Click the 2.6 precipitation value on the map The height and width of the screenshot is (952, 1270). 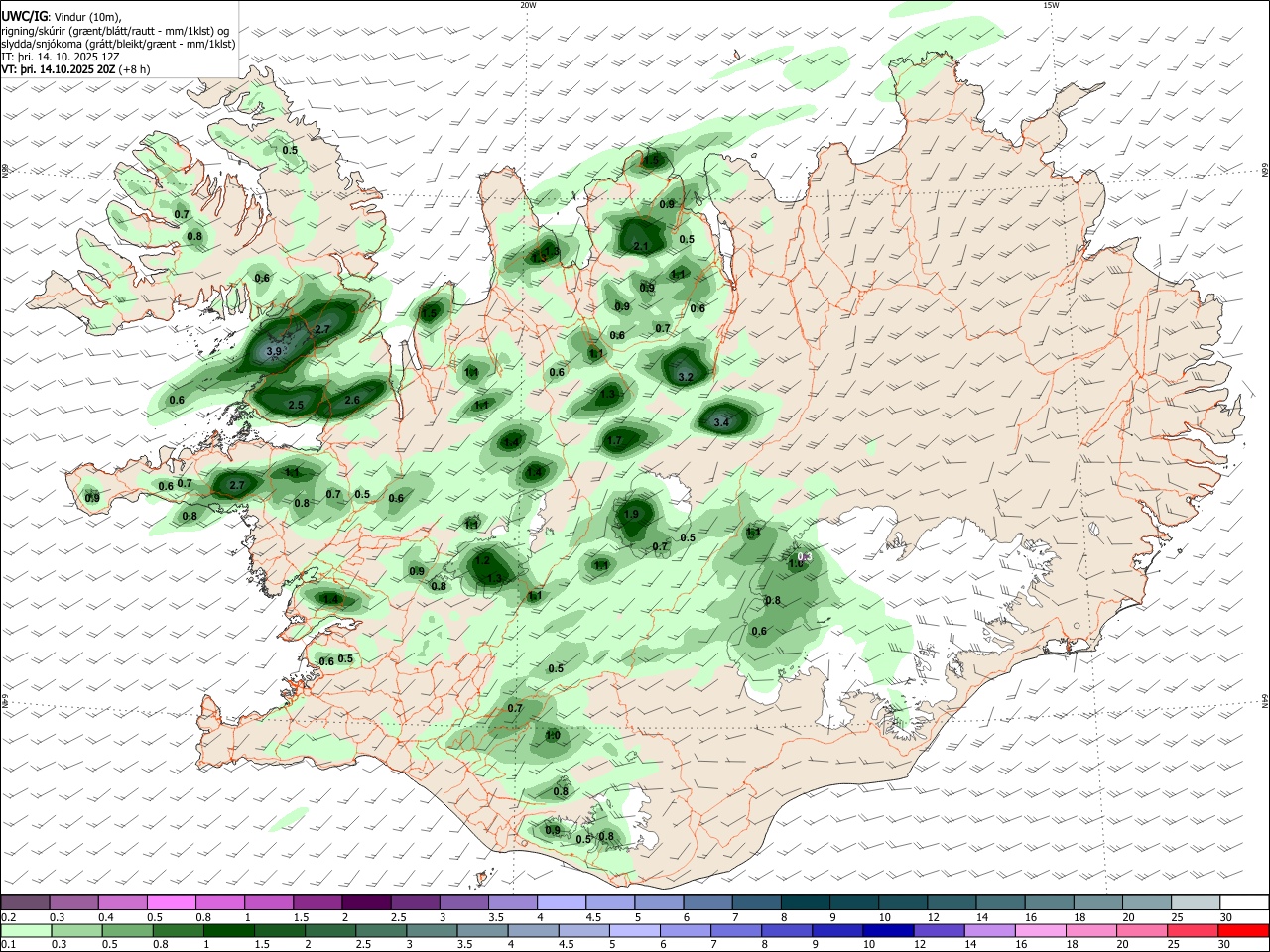point(351,401)
